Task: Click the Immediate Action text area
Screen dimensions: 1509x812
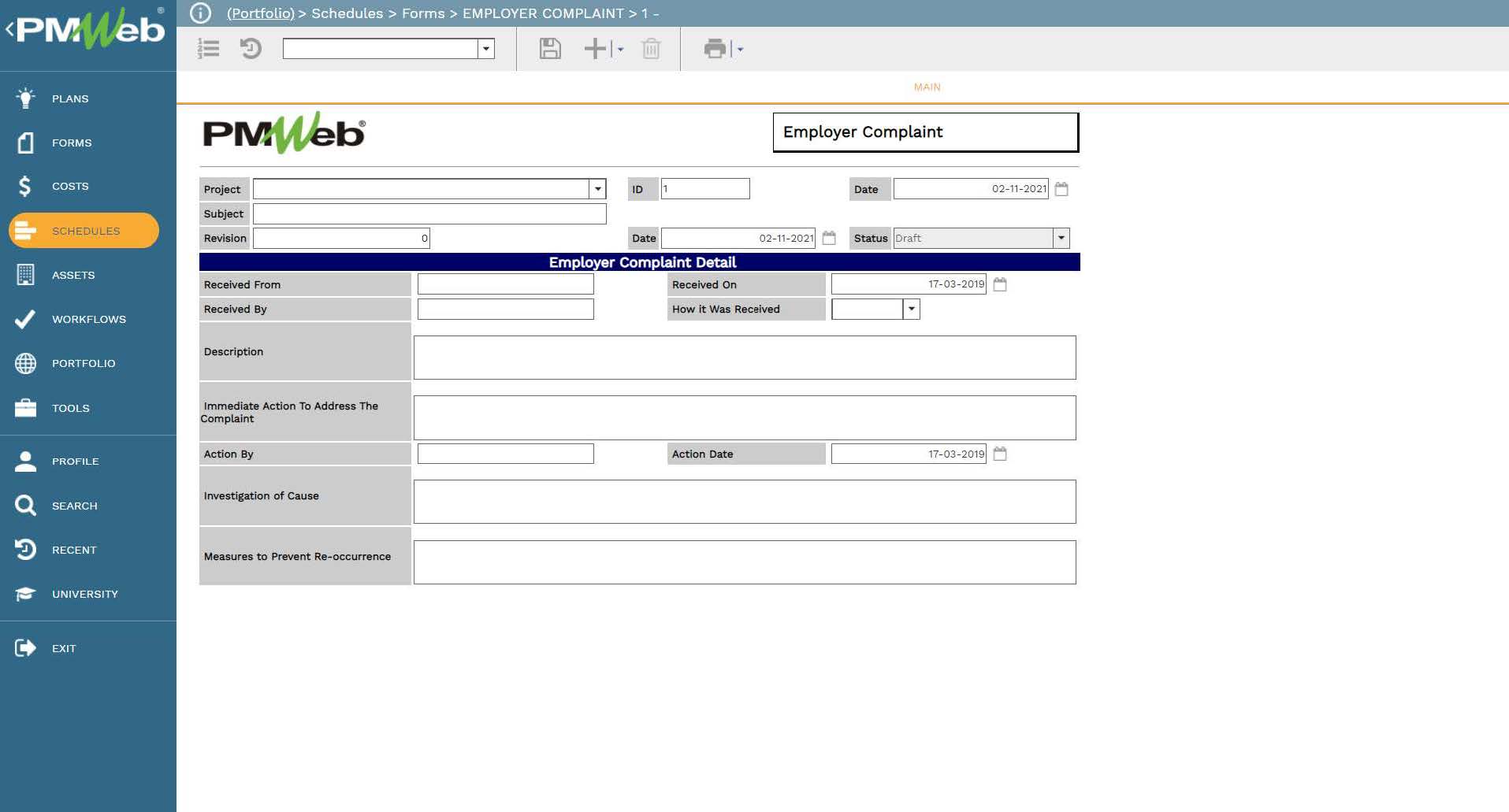Action: tap(745, 417)
